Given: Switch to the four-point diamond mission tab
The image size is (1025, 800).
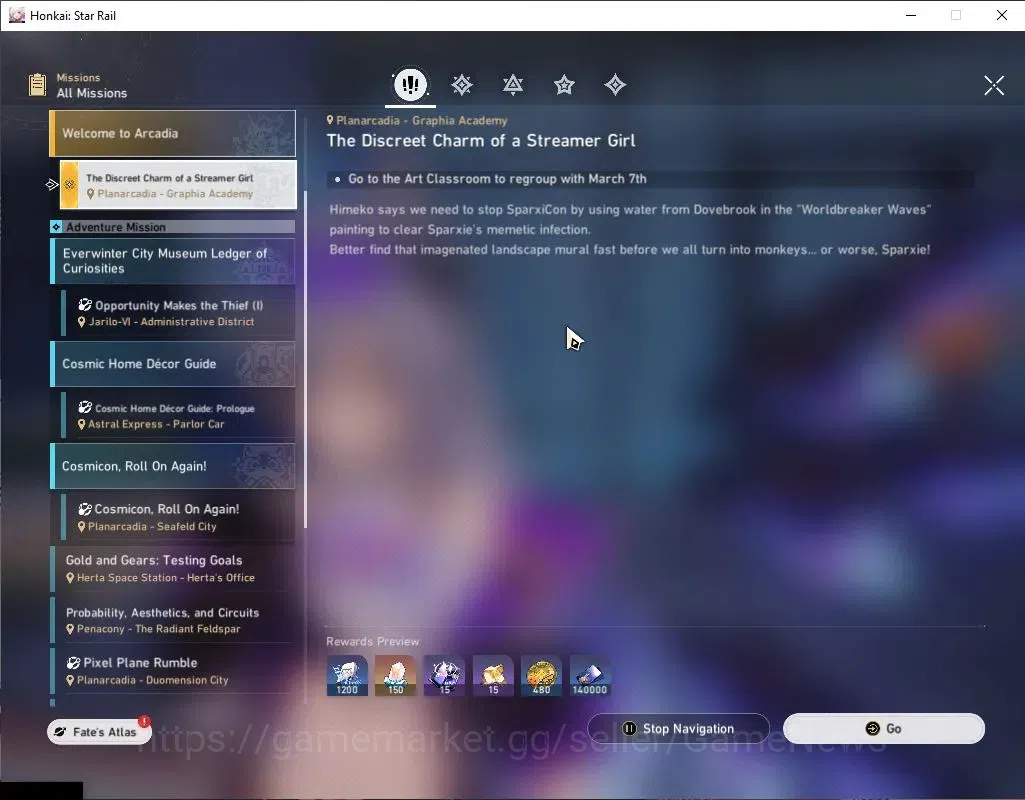Looking at the screenshot, I should 614,85.
